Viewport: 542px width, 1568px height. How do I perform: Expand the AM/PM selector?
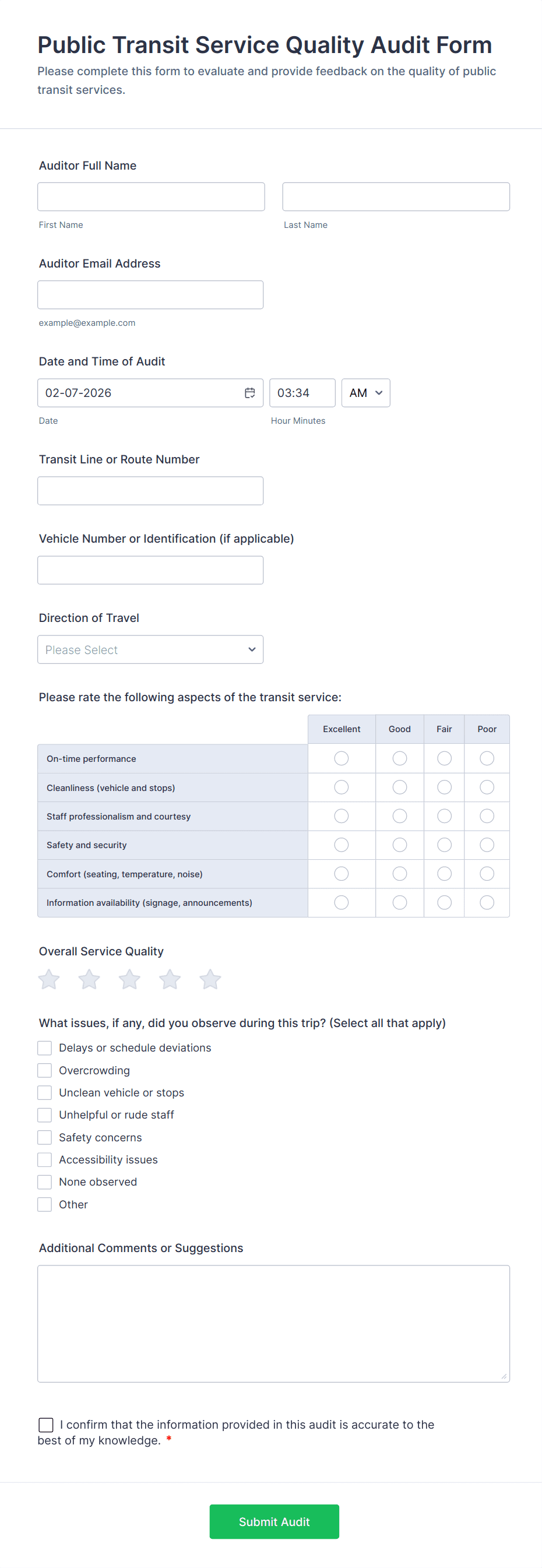[365, 393]
